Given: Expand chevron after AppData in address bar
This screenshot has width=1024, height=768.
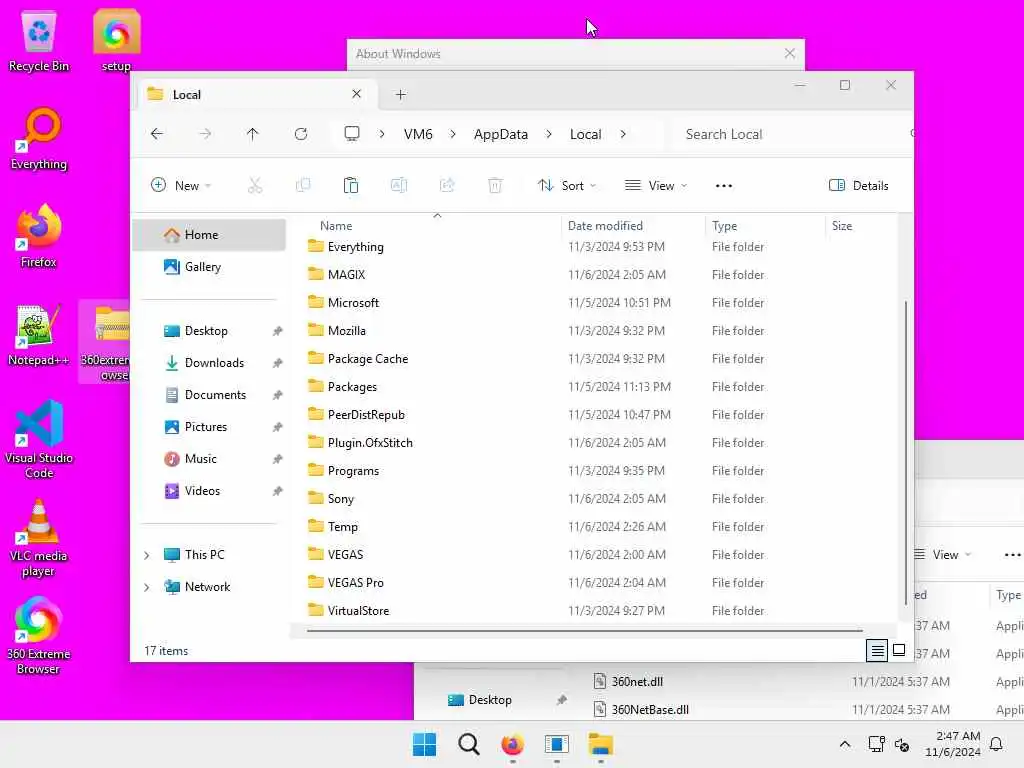Looking at the screenshot, I should [x=549, y=134].
